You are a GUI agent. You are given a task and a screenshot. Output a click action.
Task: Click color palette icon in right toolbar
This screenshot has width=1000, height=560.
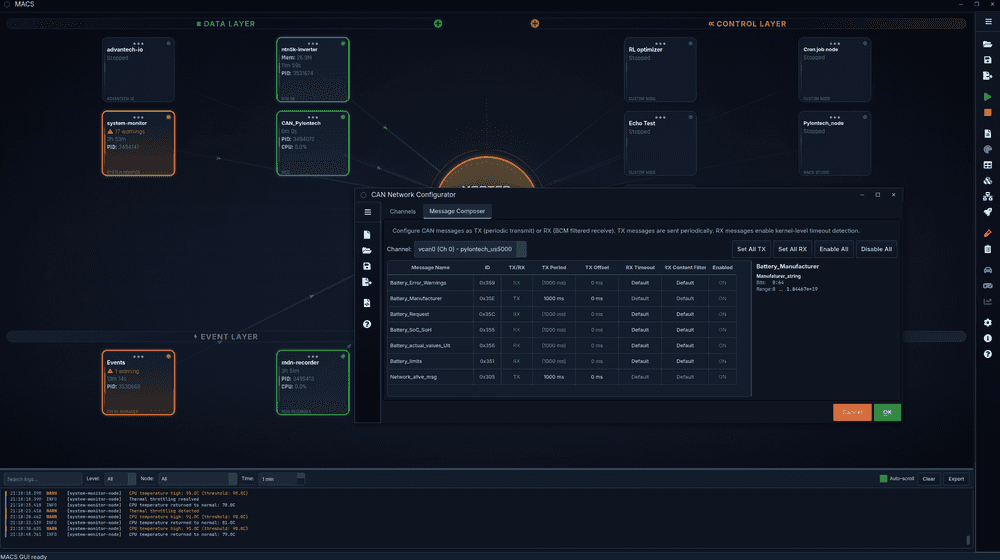pyautogui.click(x=988, y=149)
